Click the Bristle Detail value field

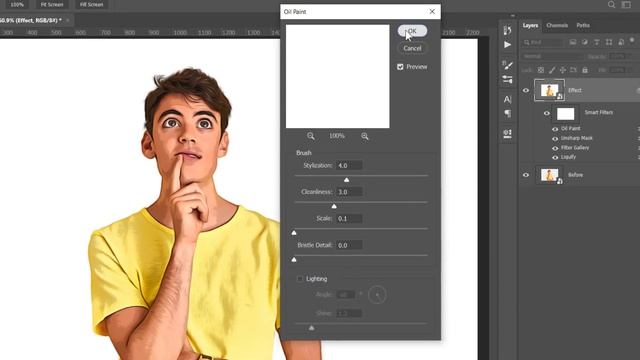click(x=349, y=245)
